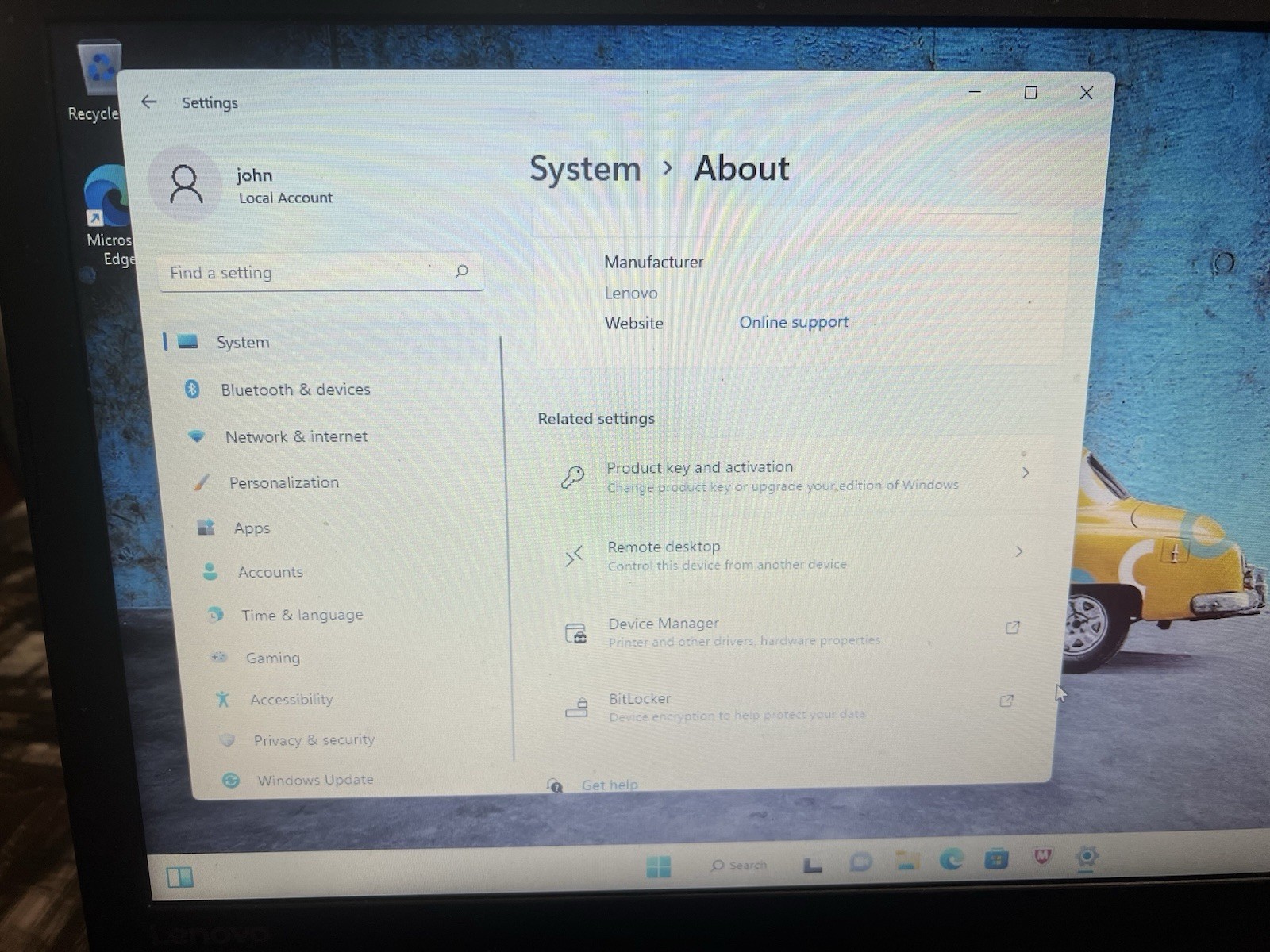Screen dimensions: 1270x952
Task: Open Accessibility settings
Action: pyautogui.click(x=291, y=699)
